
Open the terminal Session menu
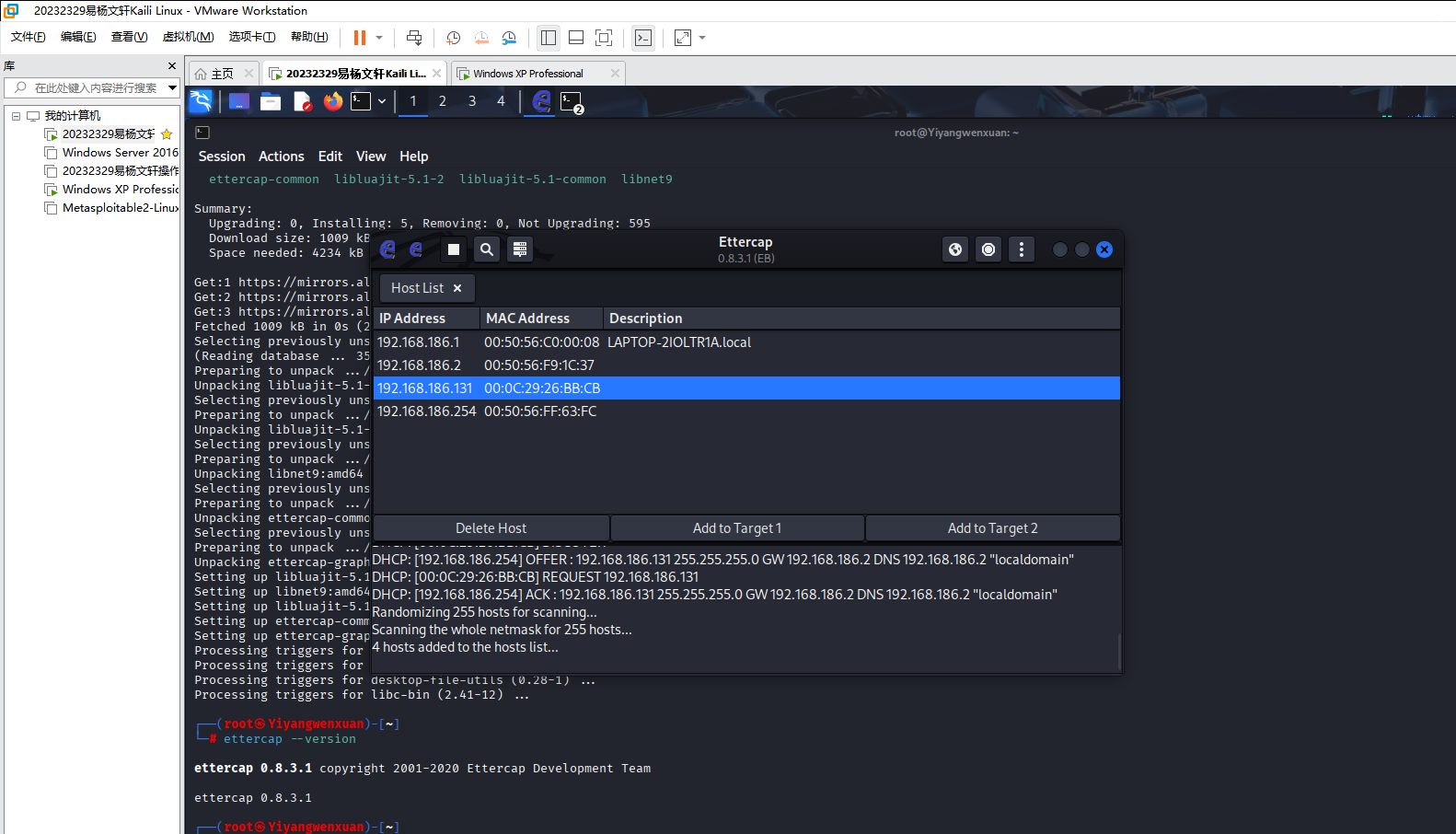222,156
